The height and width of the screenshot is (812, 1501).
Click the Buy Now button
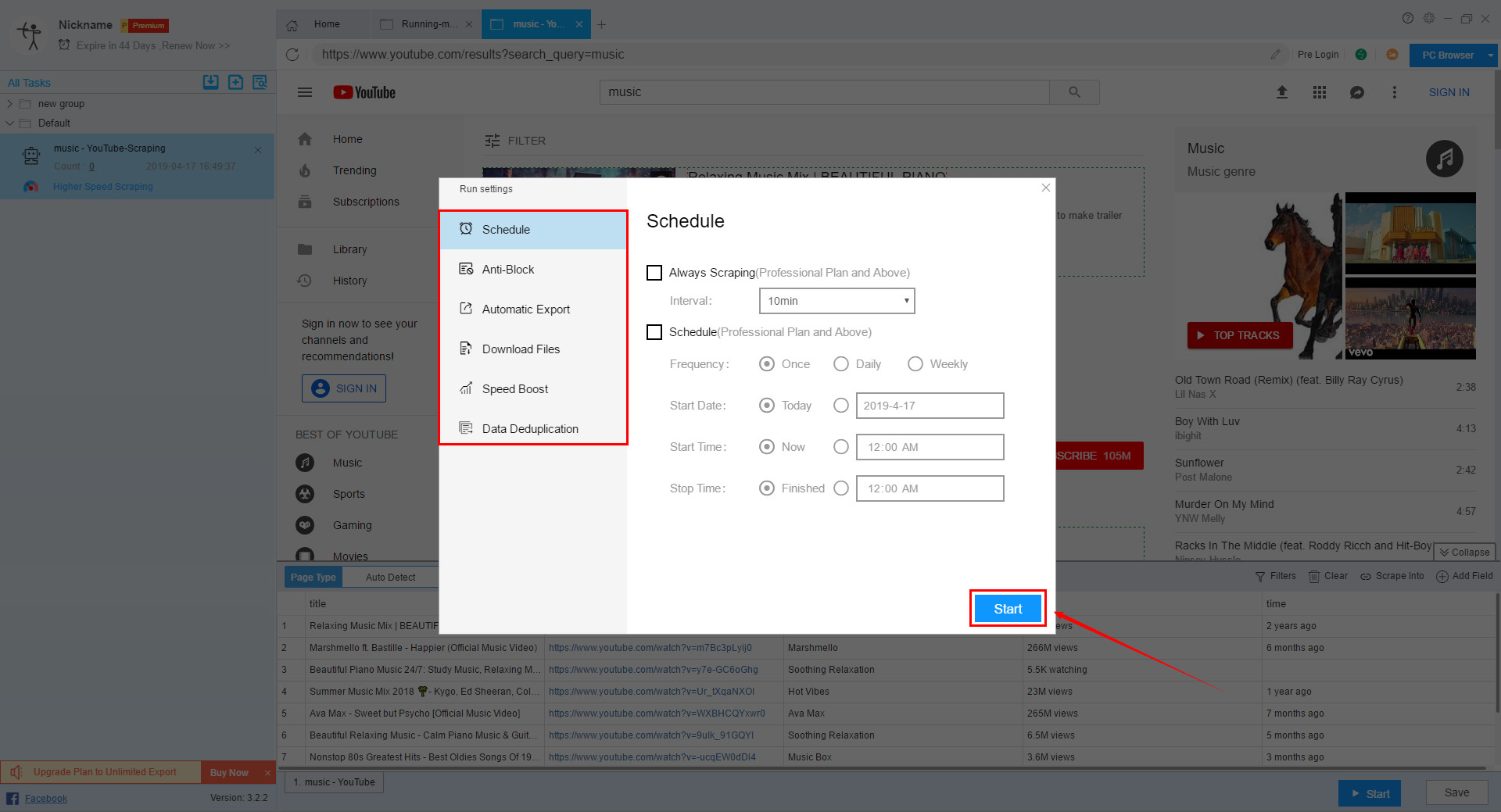point(229,772)
